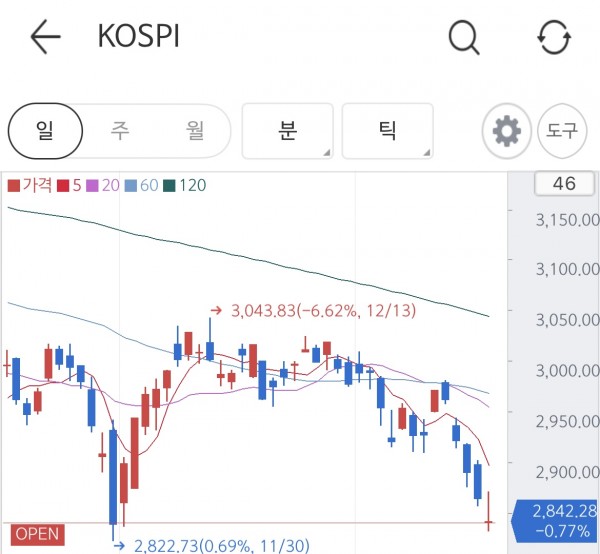Open the search magnifier icon

464,37
